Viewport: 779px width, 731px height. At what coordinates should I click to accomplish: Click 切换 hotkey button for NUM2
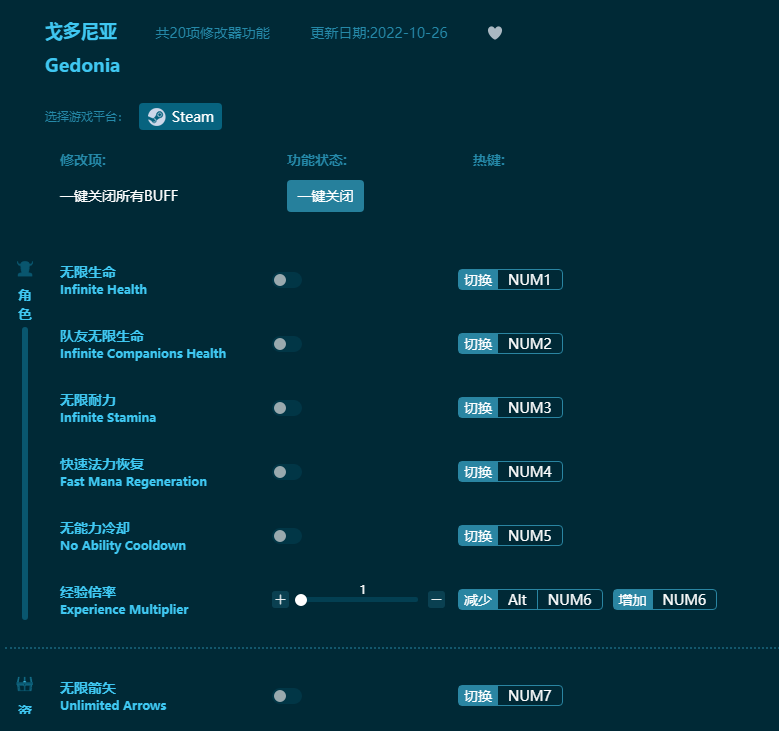[478, 344]
